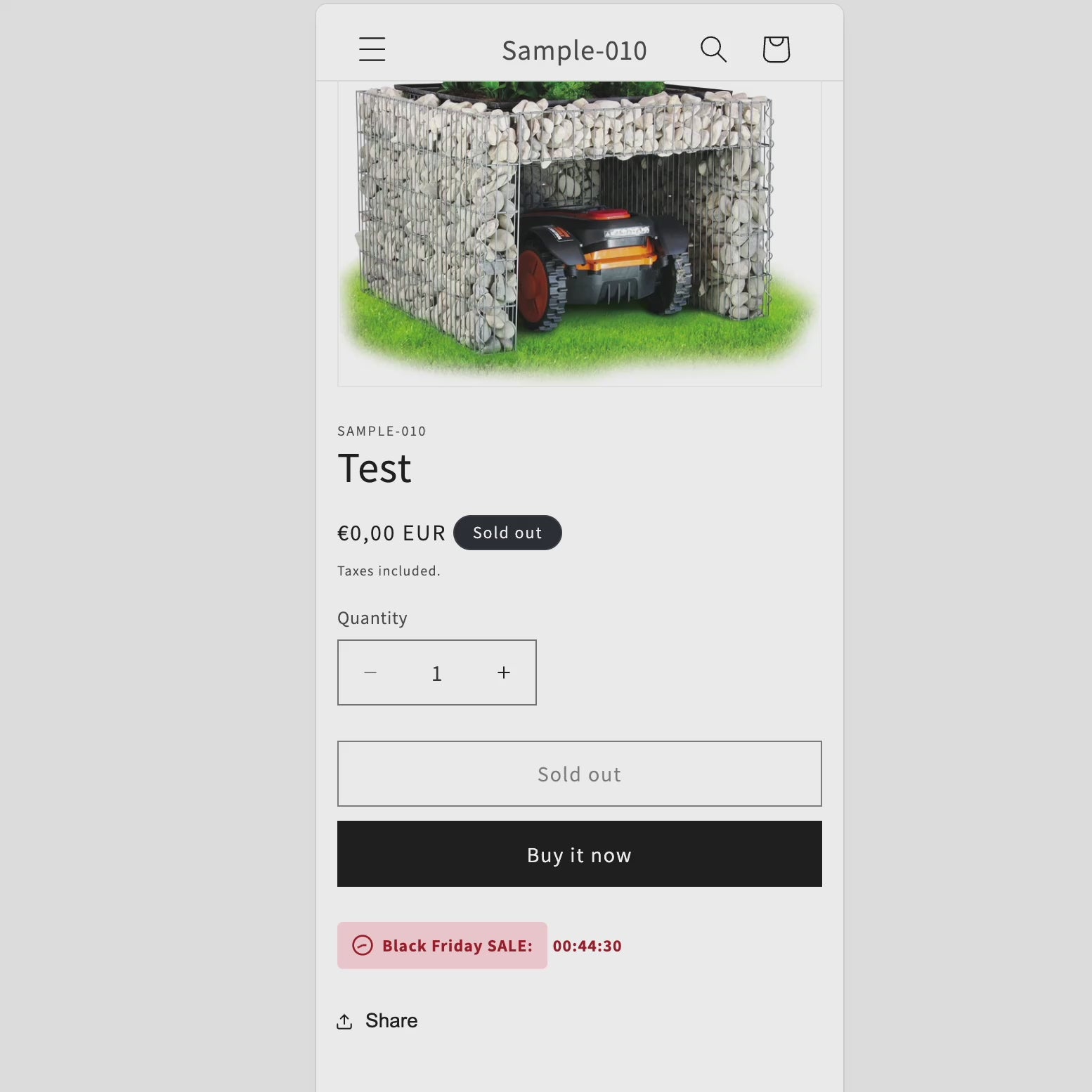Click the SAMPLE-010 vendor label
The height and width of the screenshot is (1092, 1092).
tap(382, 431)
